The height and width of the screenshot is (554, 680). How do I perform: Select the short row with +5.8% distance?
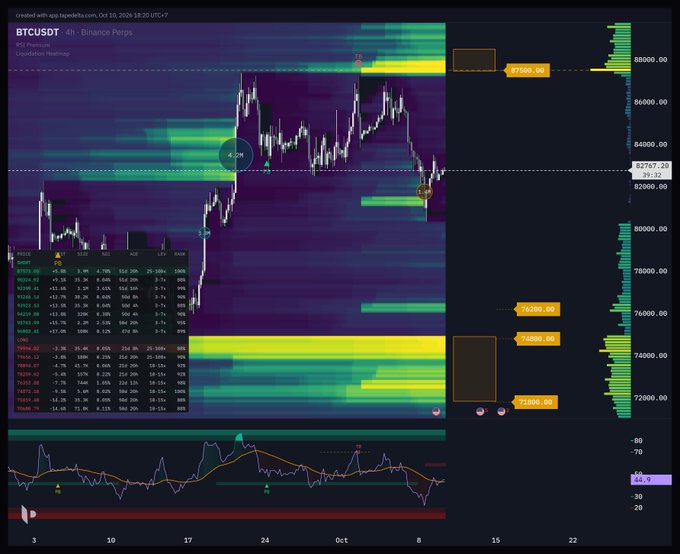tap(101, 271)
